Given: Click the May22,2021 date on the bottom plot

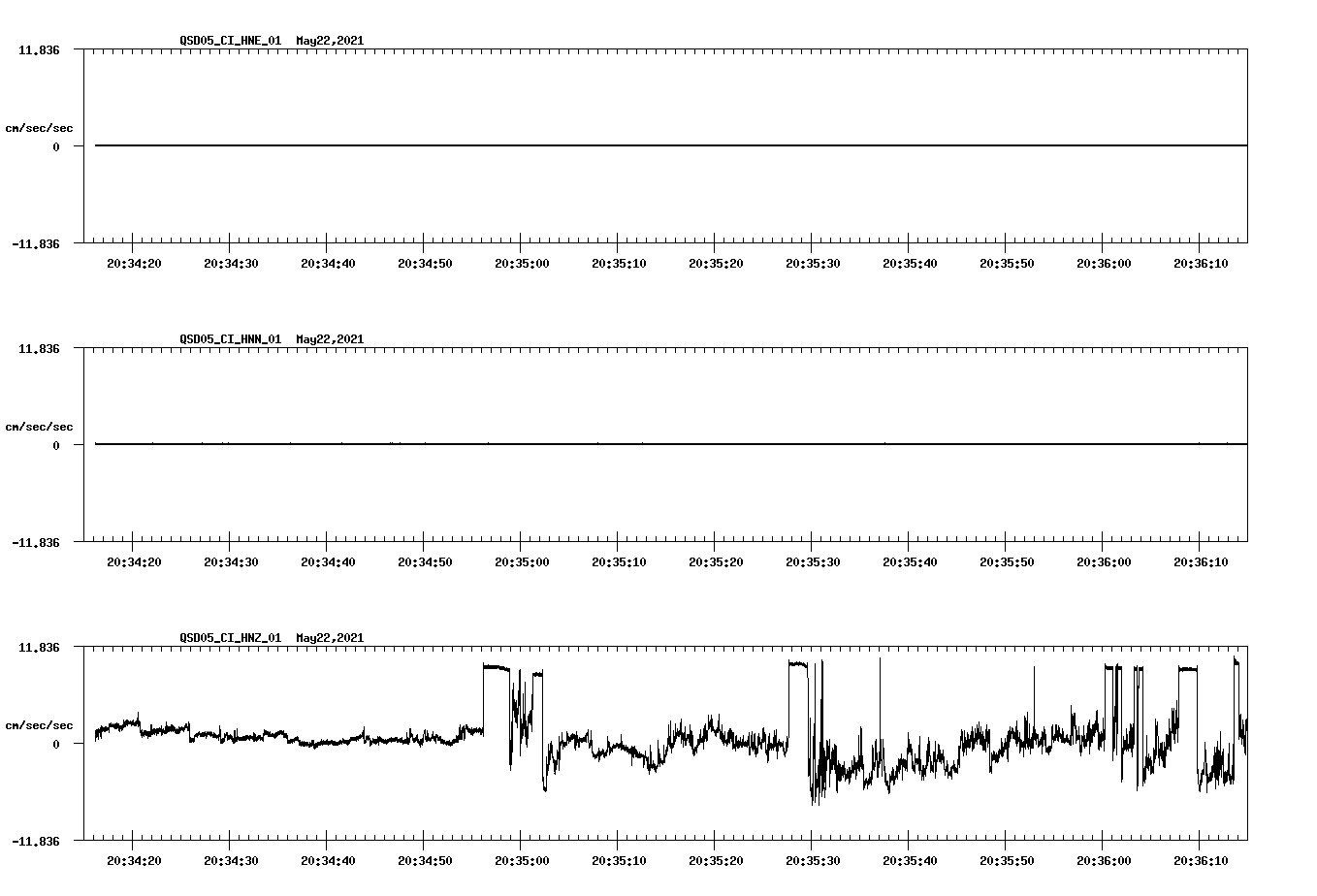Looking at the screenshot, I should (x=330, y=639).
